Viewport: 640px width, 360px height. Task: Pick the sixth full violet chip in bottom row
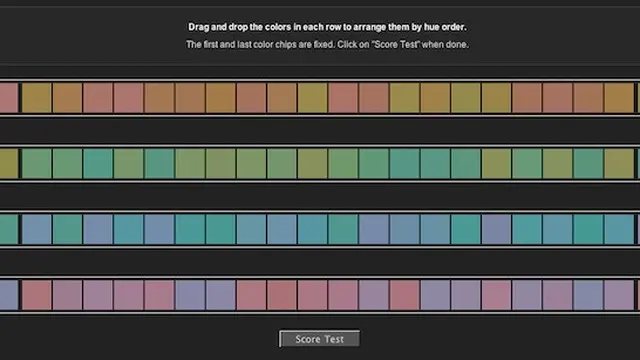(190, 295)
